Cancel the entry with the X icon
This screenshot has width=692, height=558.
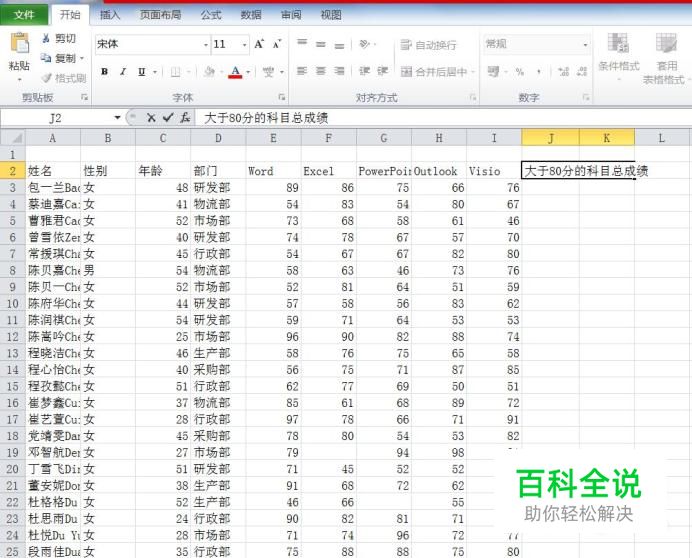(151, 118)
